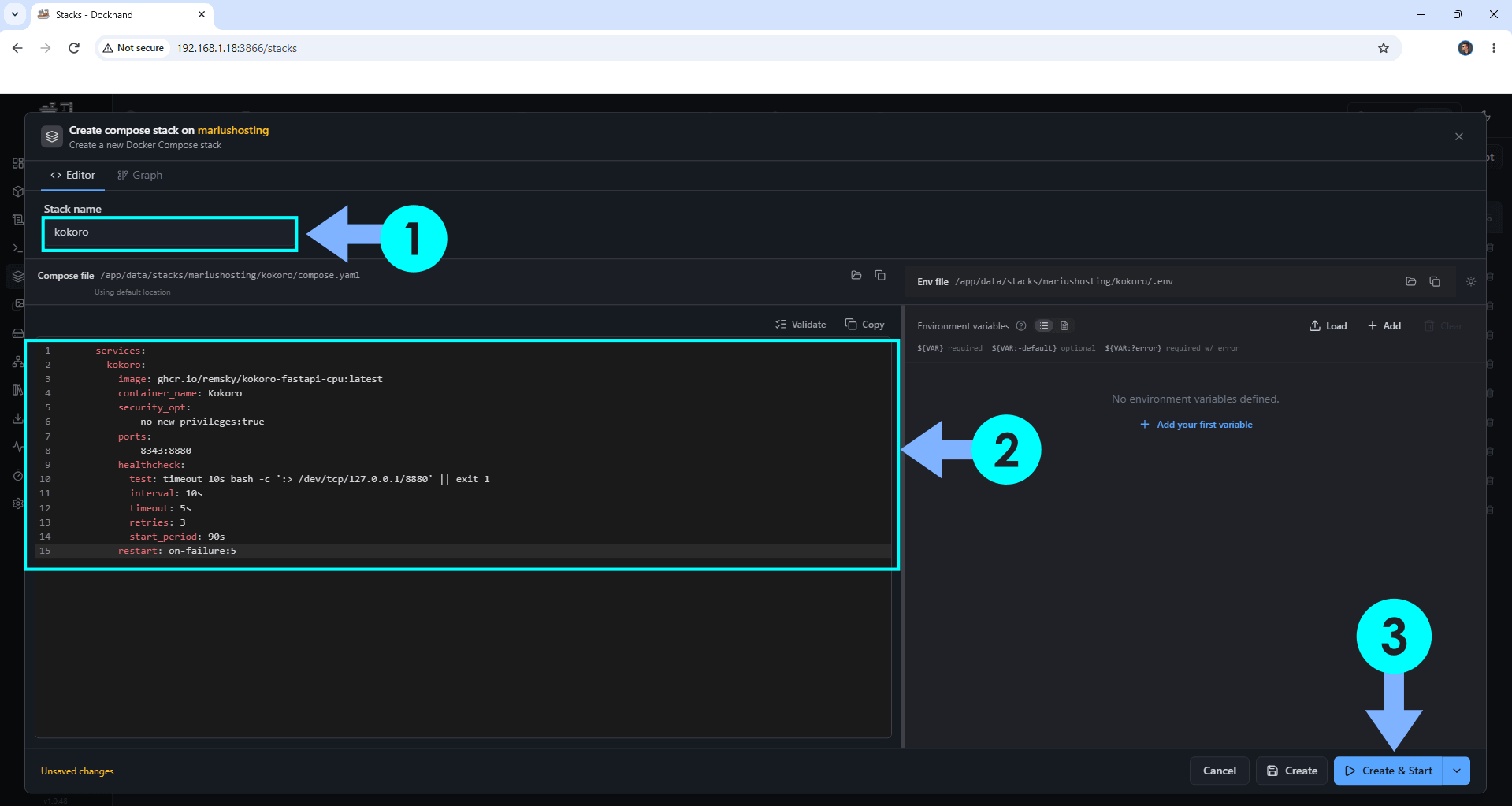This screenshot has width=1512, height=806.
Task: Open Images icon in sidebar
Action: (17, 305)
